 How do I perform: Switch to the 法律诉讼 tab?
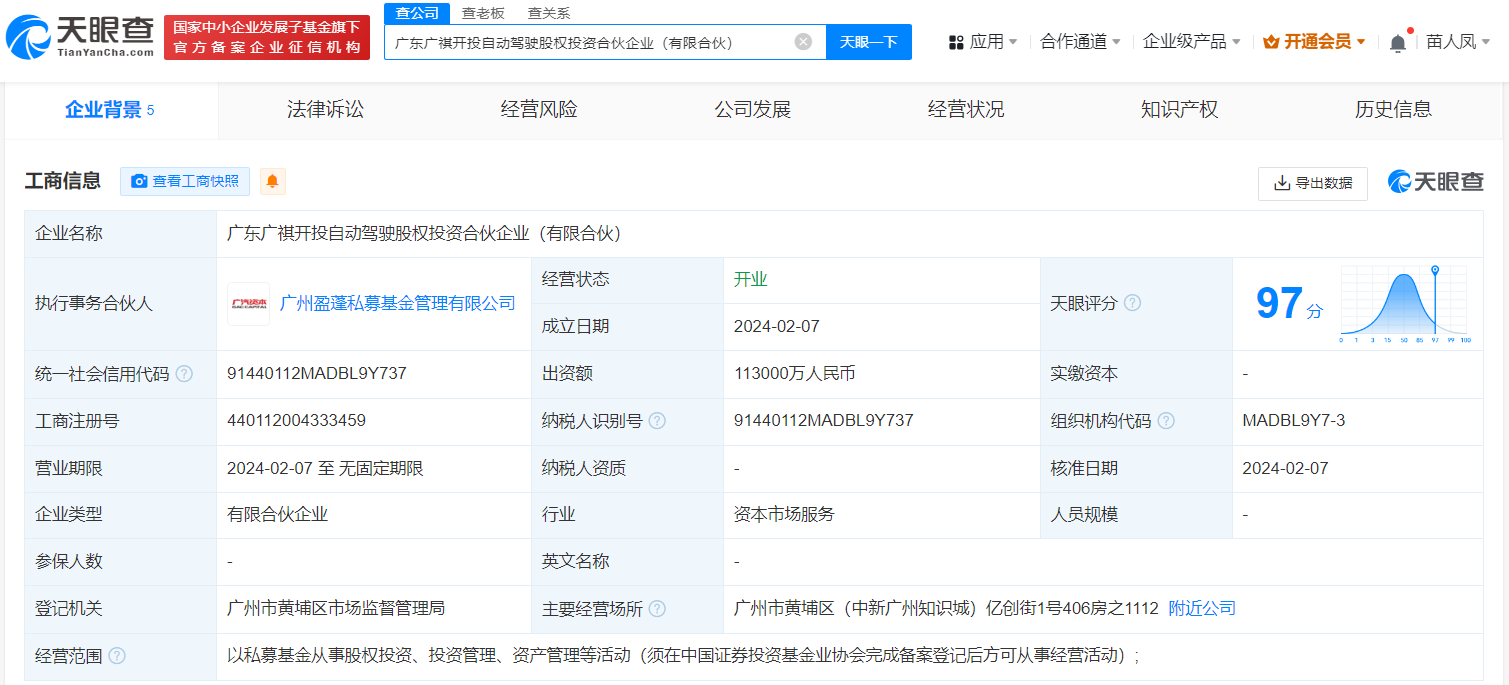[325, 110]
